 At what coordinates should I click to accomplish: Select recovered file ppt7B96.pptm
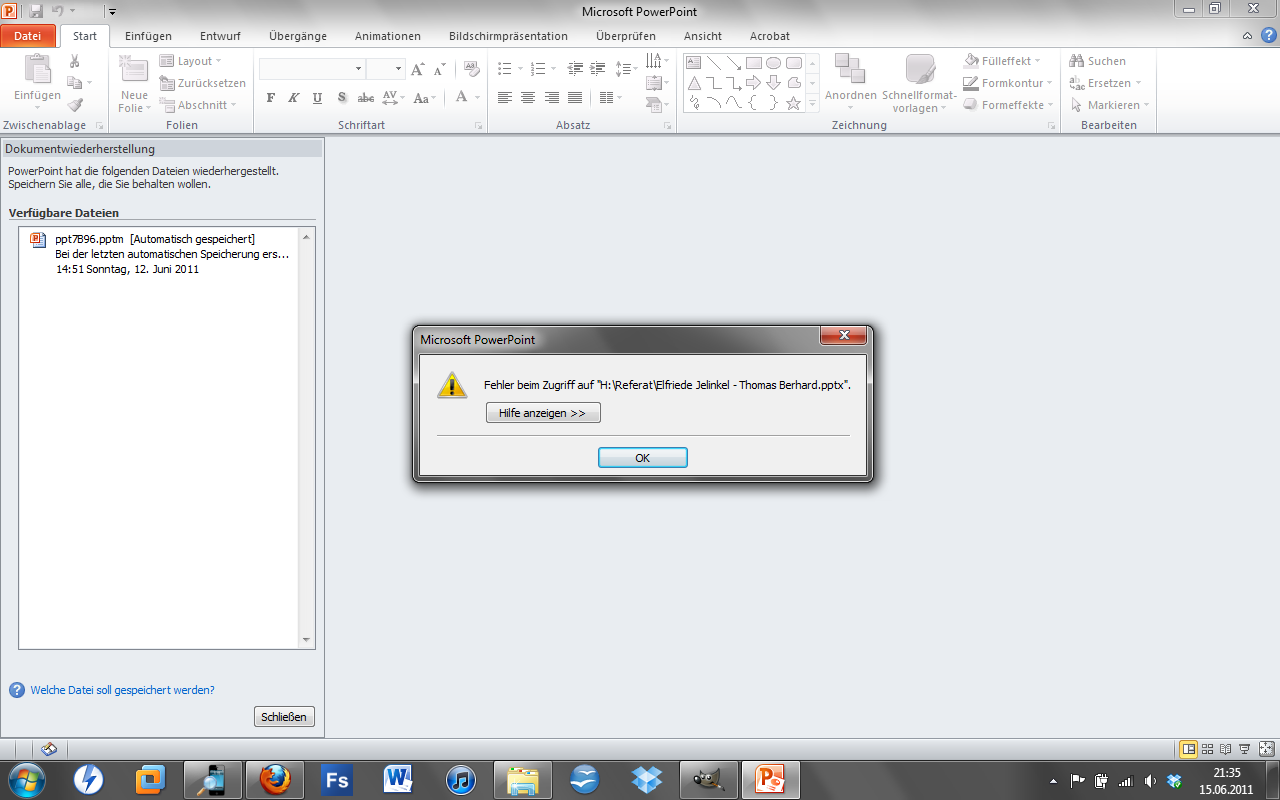[x=160, y=253]
